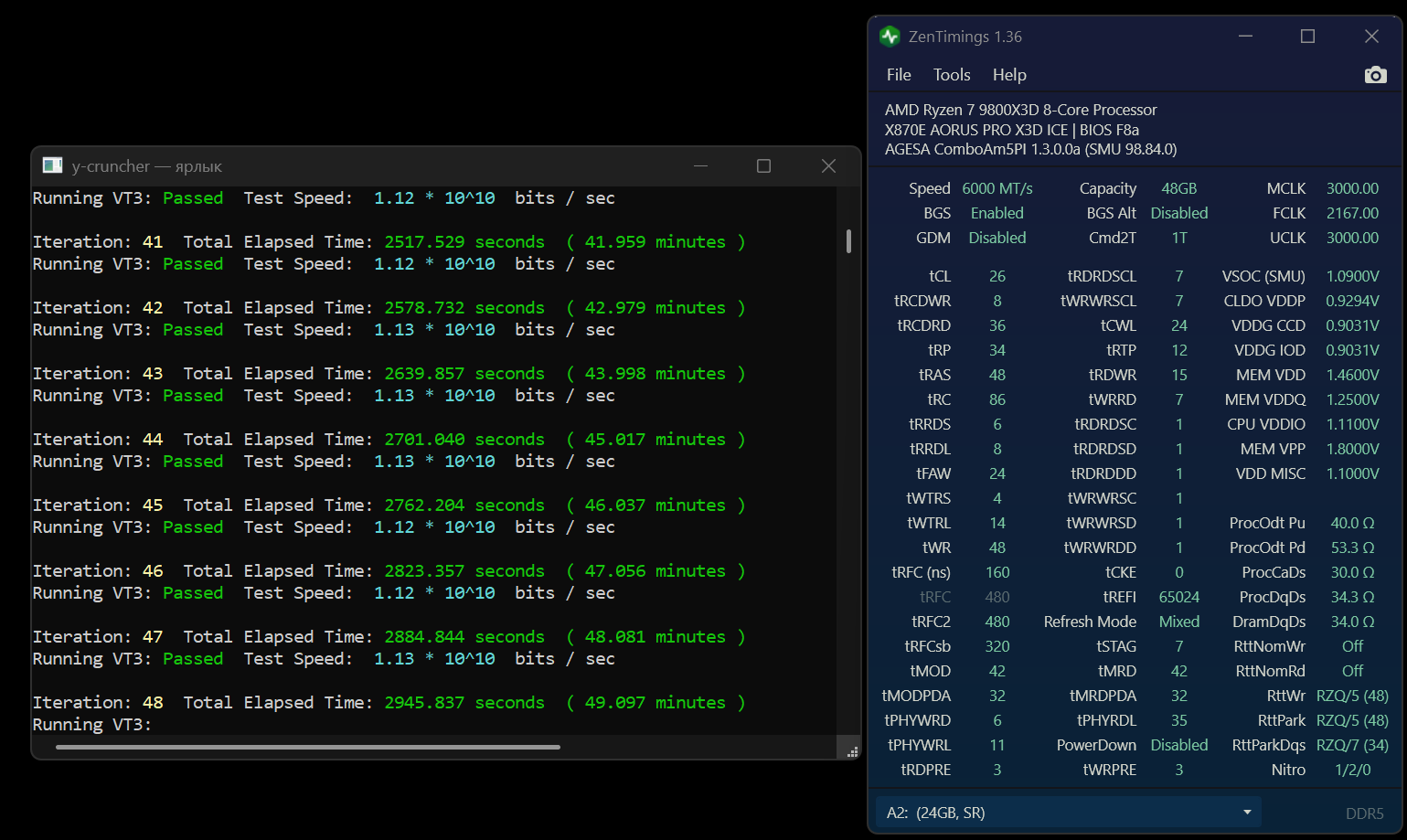The image size is (1407, 840).
Task: Click "2578.732 seconds" in y-cruncher output
Action: [464, 308]
